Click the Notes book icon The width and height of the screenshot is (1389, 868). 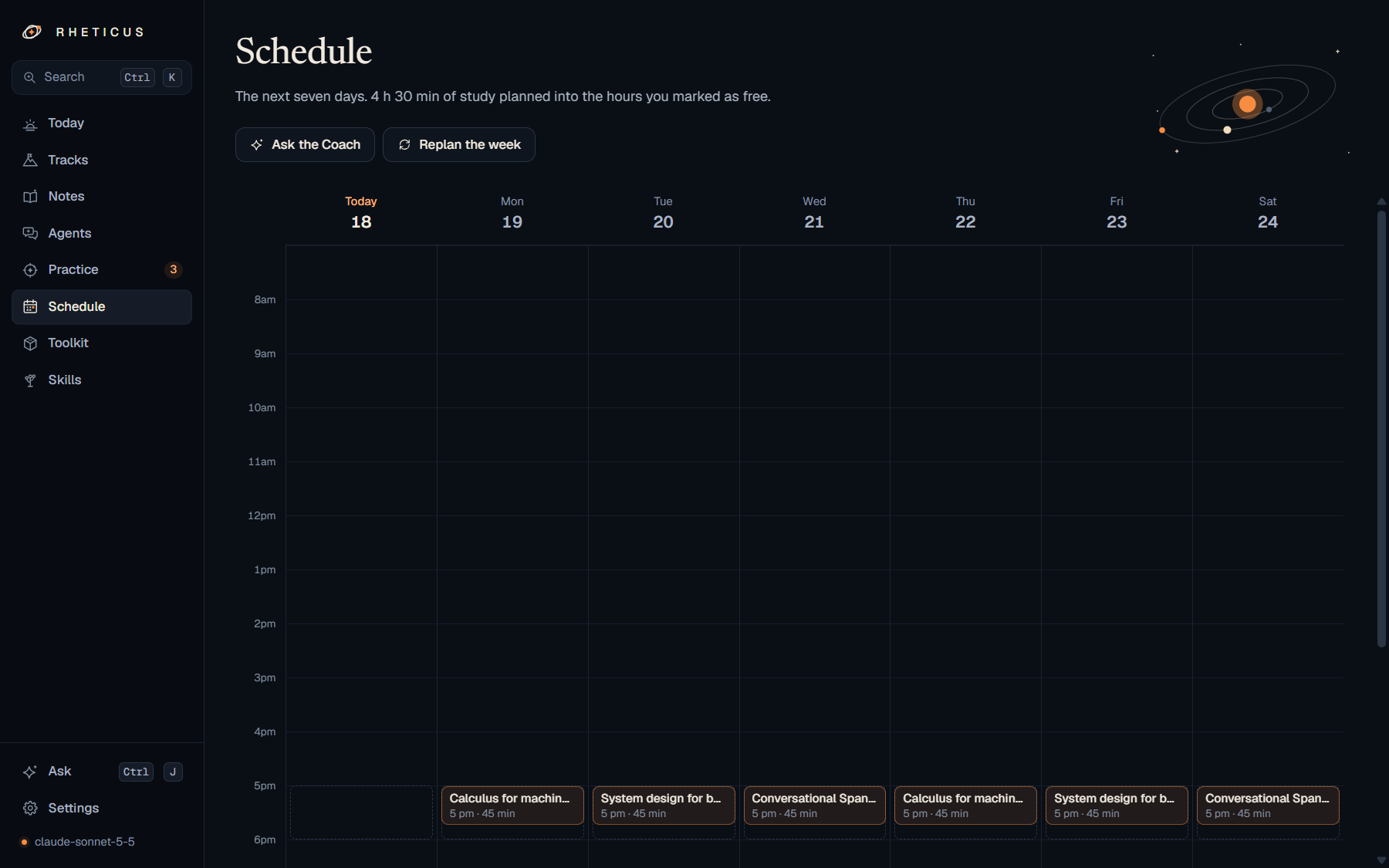tap(30, 197)
